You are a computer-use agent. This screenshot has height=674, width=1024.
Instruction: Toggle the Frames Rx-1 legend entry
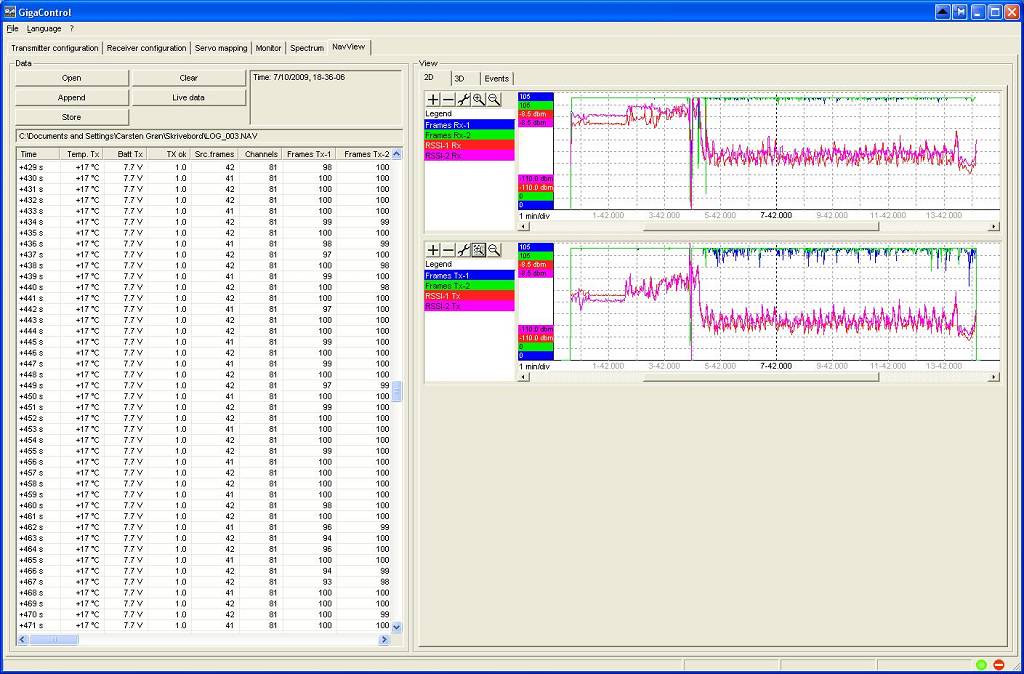coord(469,125)
